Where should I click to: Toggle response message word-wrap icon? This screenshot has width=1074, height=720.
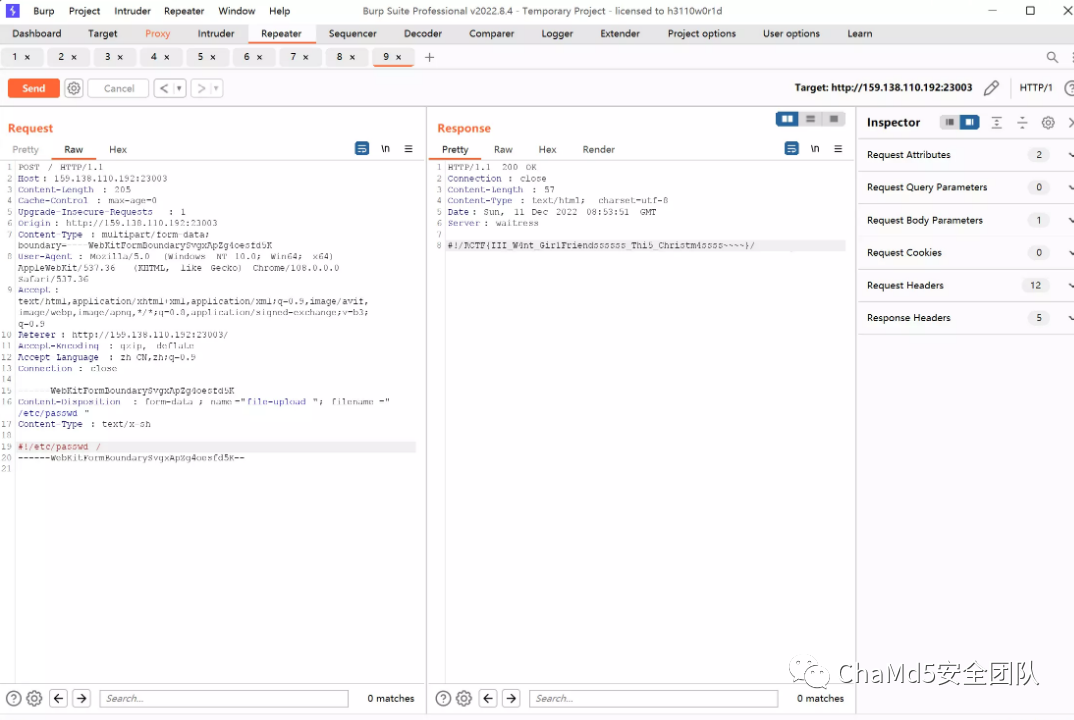click(x=791, y=149)
